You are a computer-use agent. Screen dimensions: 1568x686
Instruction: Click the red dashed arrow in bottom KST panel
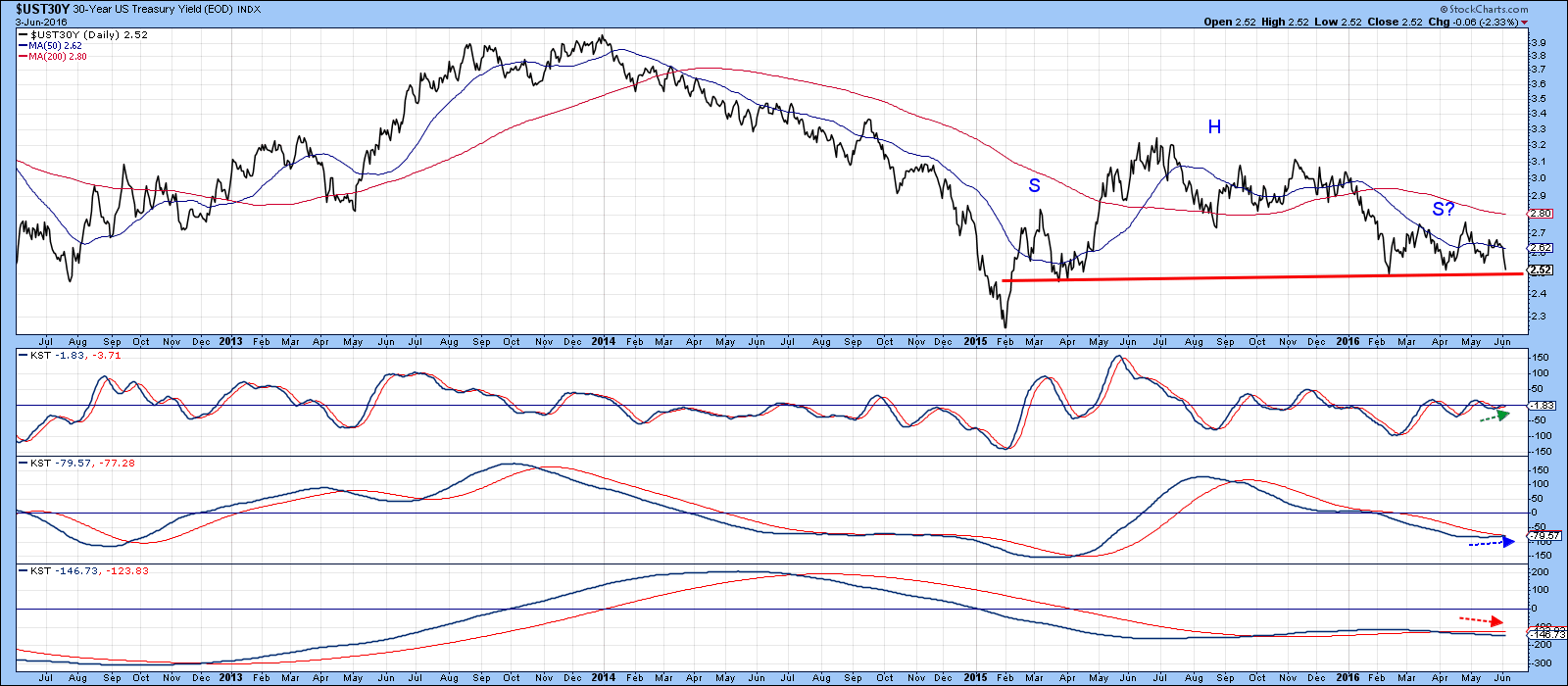click(x=1481, y=619)
